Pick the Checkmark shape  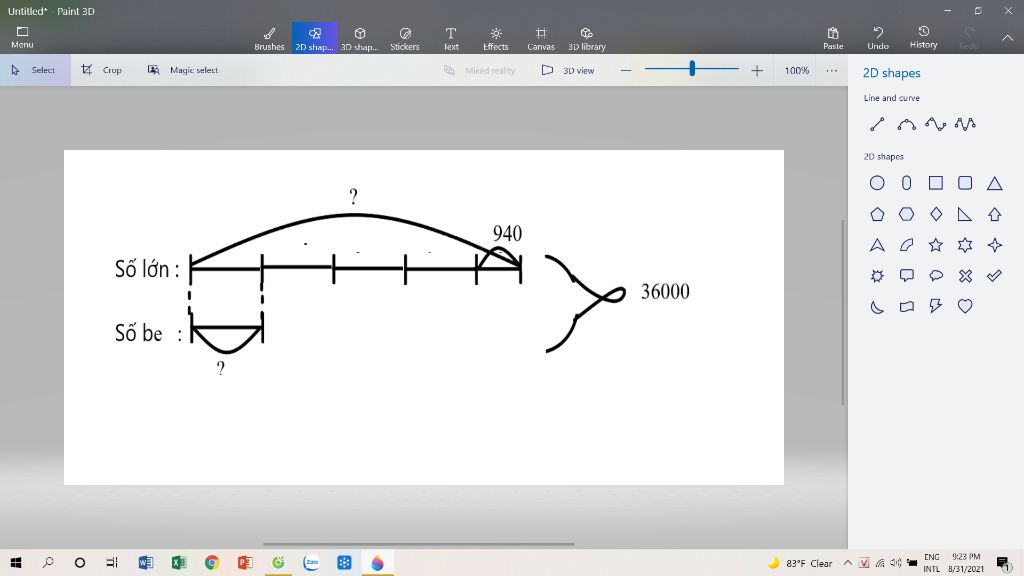995,276
